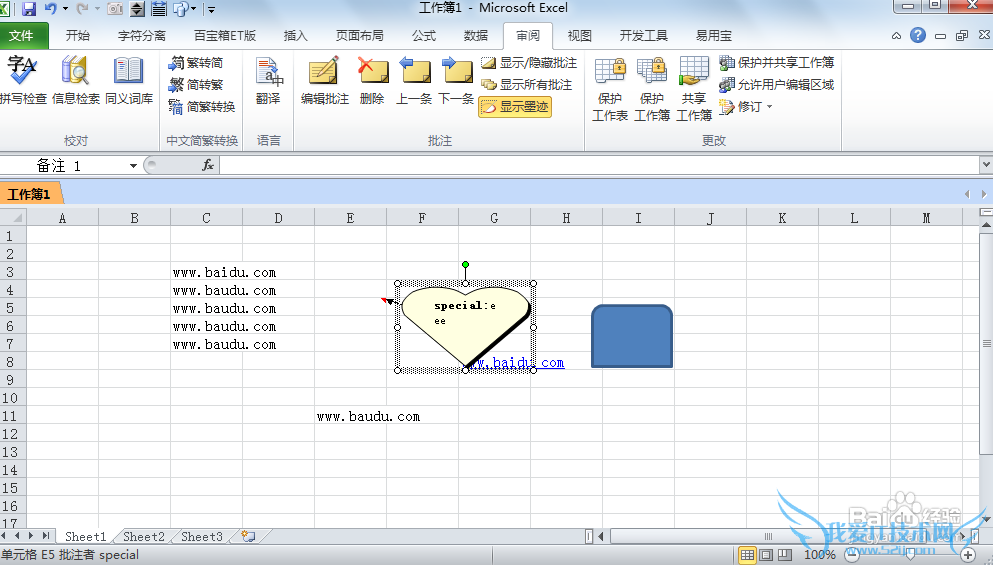The height and width of the screenshot is (565, 993).
Task: Open the 开发工具 (Developer) tab
Action: (643, 35)
